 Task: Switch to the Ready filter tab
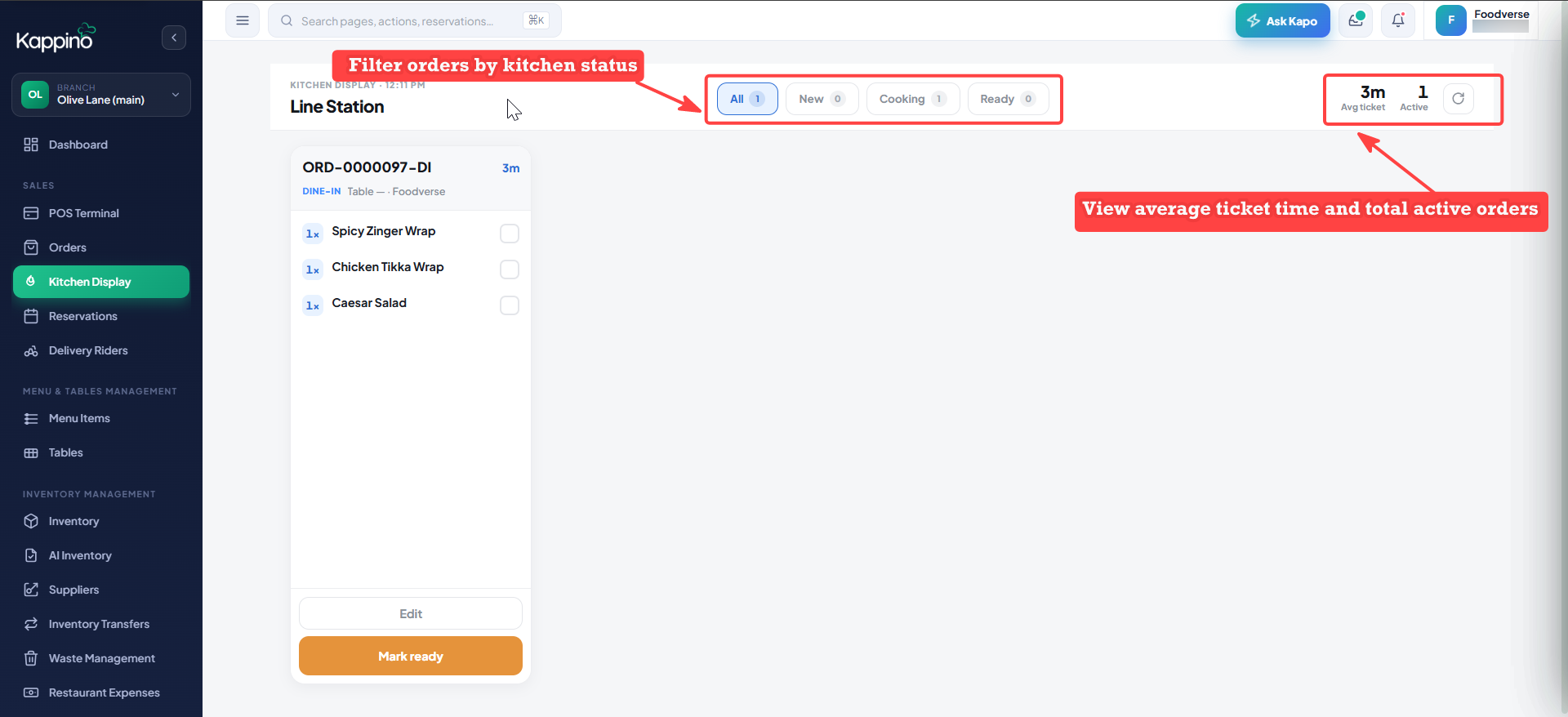click(x=1008, y=99)
